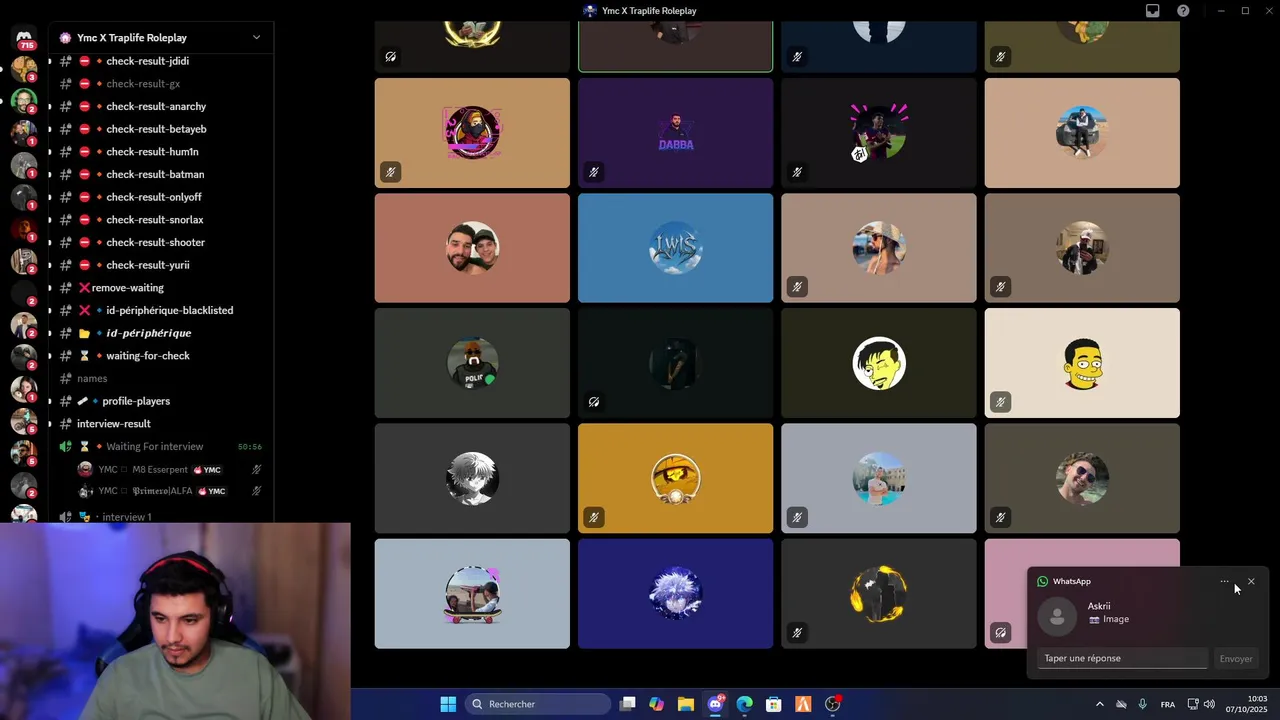Select the DABBA participant tile
The height and width of the screenshot is (720, 1280).
click(x=675, y=133)
